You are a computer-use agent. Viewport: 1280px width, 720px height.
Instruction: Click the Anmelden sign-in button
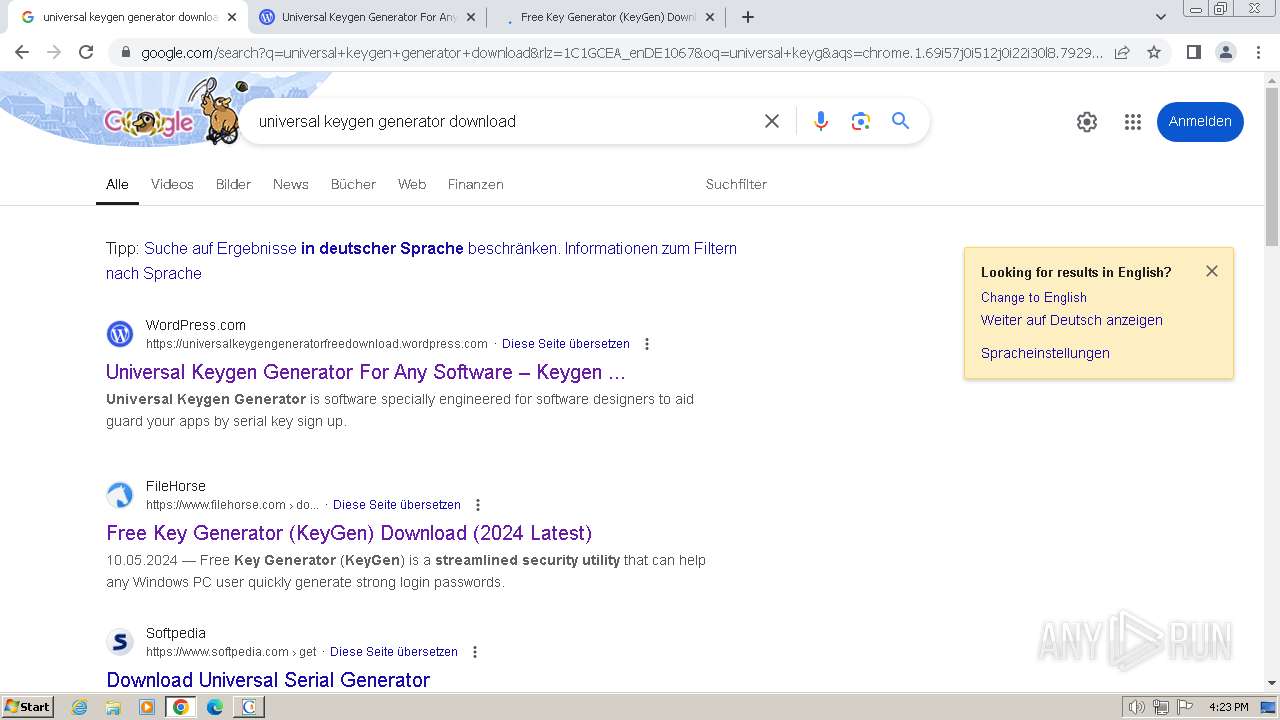click(x=1200, y=121)
